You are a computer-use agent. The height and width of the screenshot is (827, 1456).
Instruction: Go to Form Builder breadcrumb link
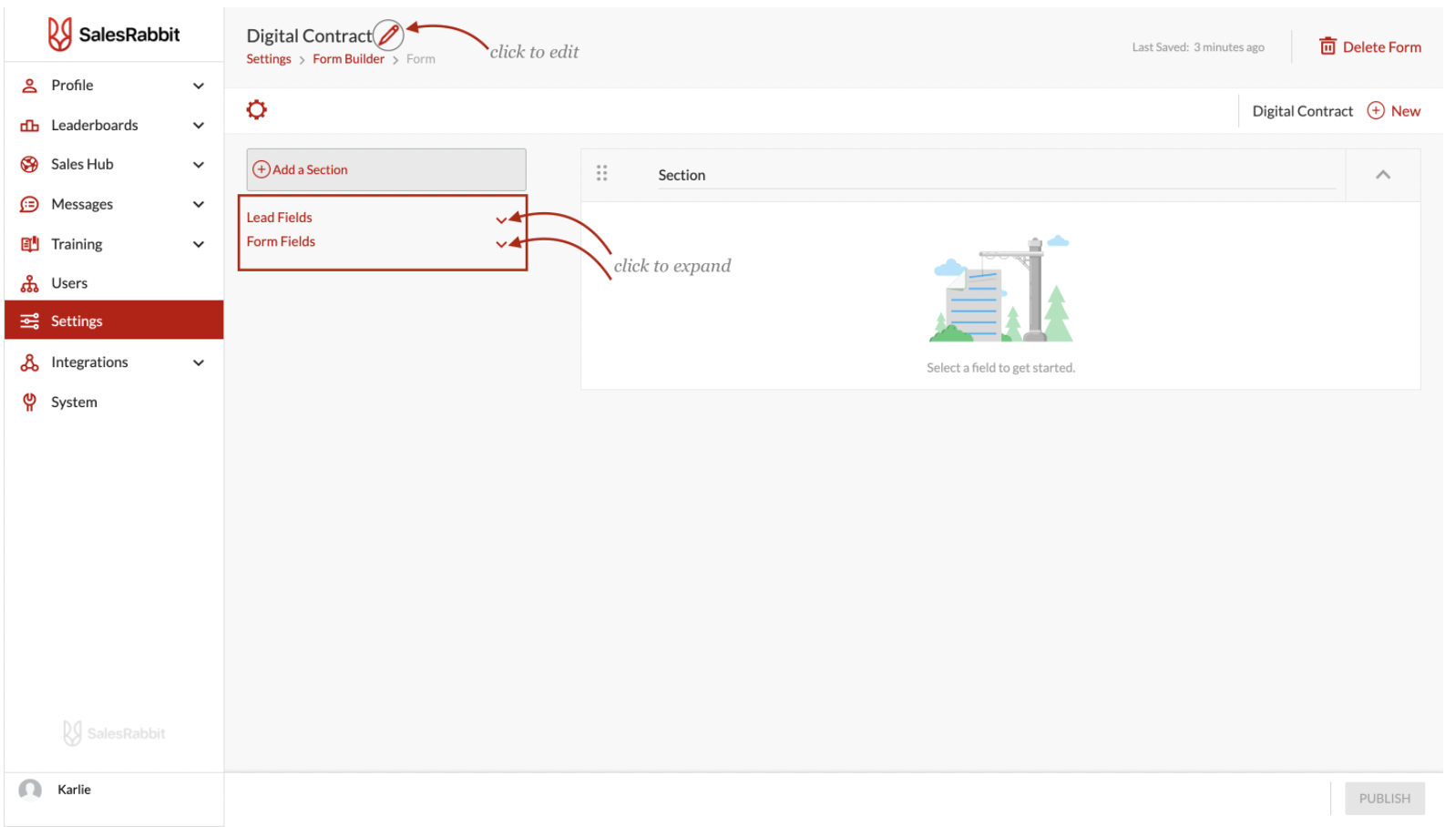(348, 59)
